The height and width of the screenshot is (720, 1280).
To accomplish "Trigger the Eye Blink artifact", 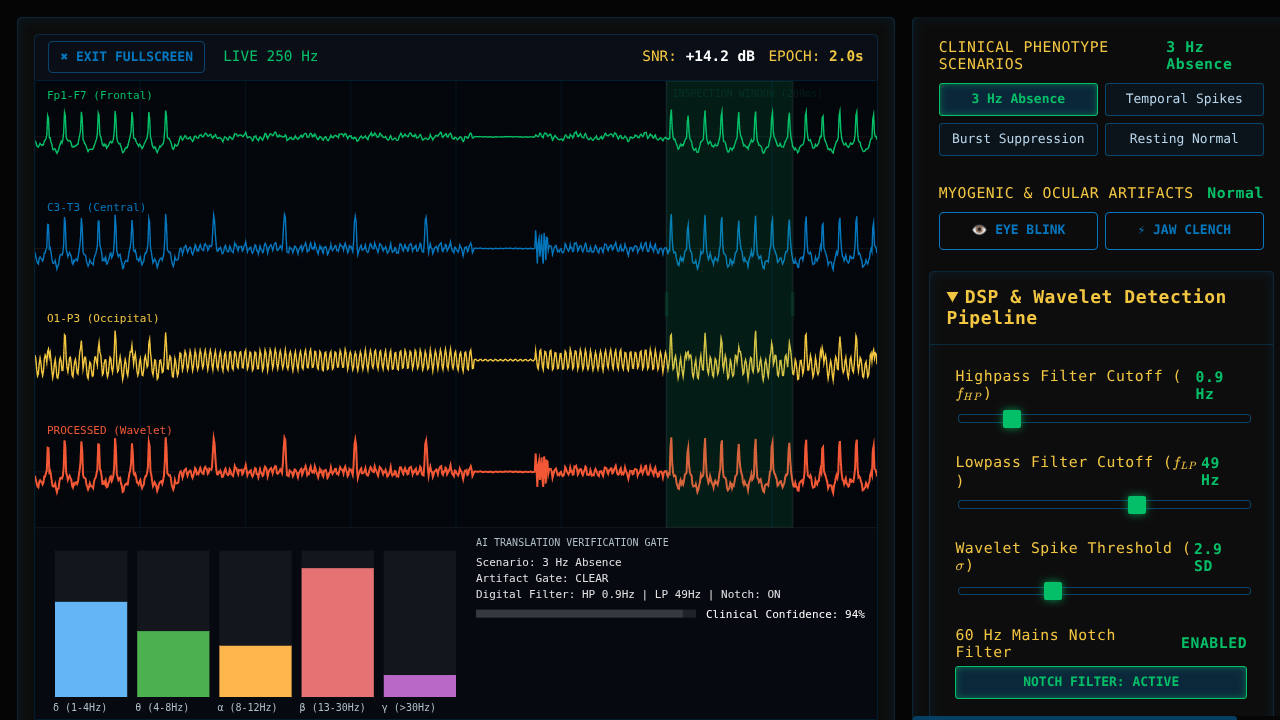I will click(x=1018, y=230).
